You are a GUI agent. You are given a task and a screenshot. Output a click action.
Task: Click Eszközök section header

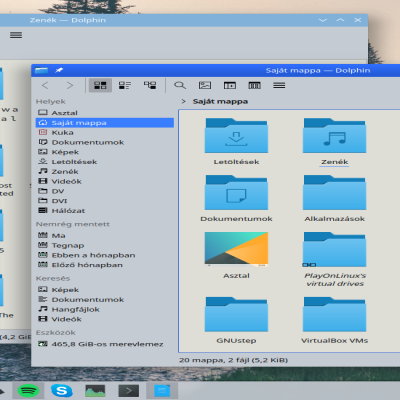(56, 333)
